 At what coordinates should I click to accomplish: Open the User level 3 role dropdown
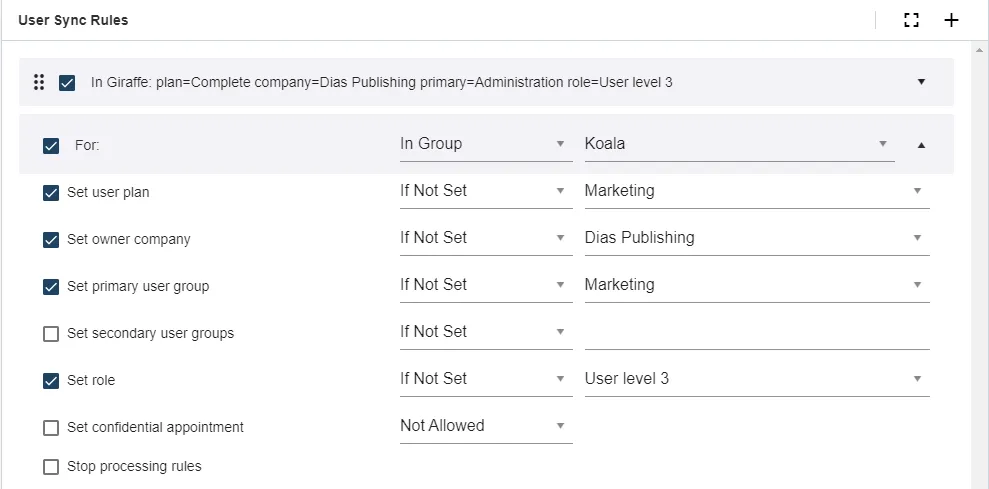pos(756,379)
